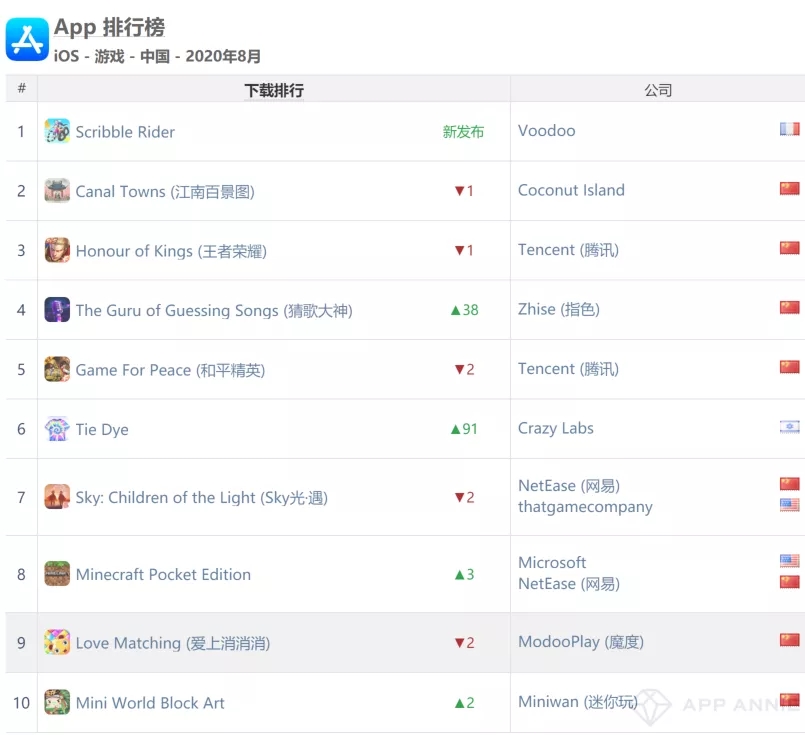The image size is (805, 735).
Task: Click the US flag beside Microsoft
Action: tap(790, 561)
